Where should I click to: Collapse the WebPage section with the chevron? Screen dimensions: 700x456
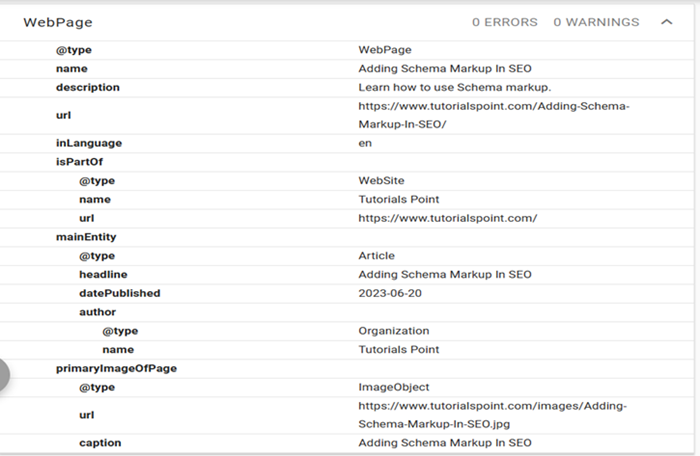(667, 22)
